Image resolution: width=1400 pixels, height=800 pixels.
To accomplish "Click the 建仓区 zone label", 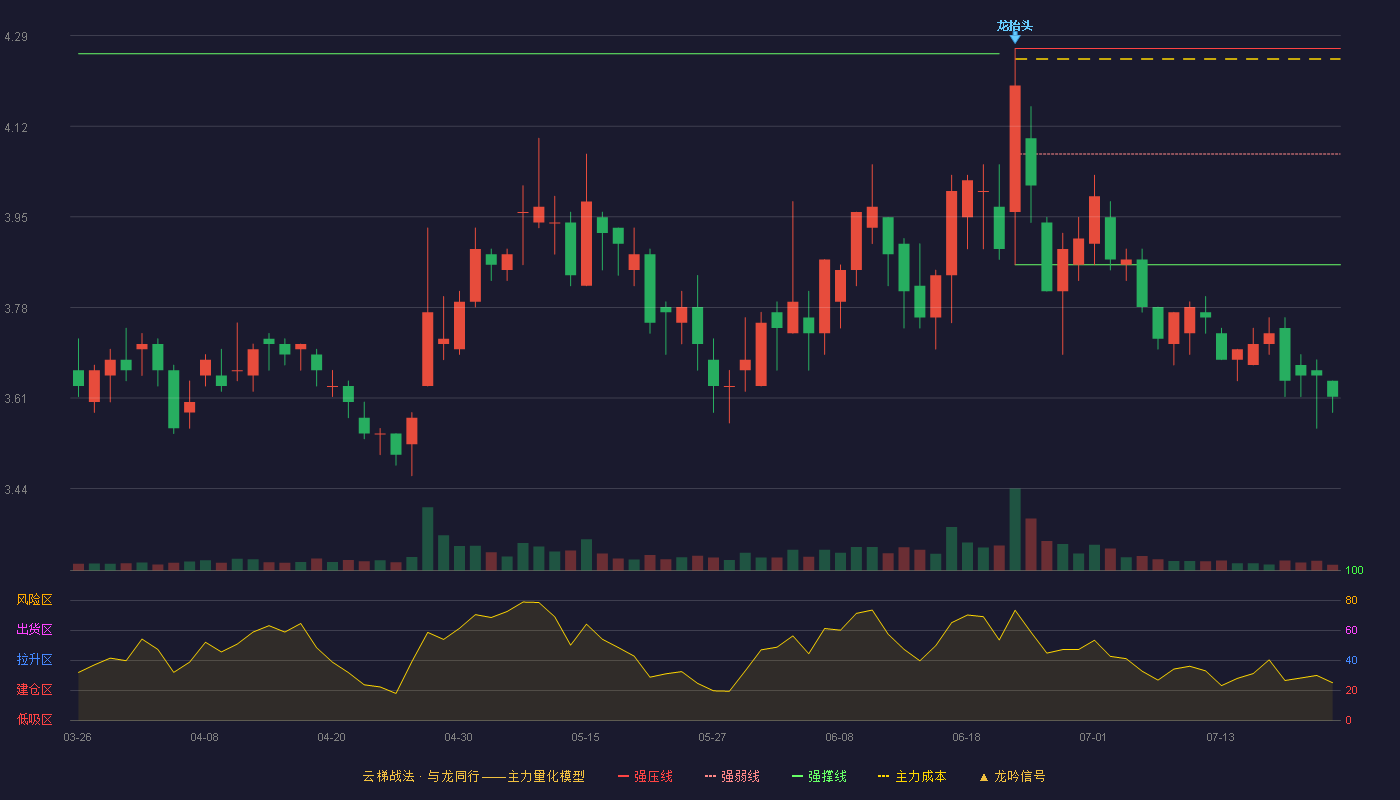I will (x=34, y=690).
